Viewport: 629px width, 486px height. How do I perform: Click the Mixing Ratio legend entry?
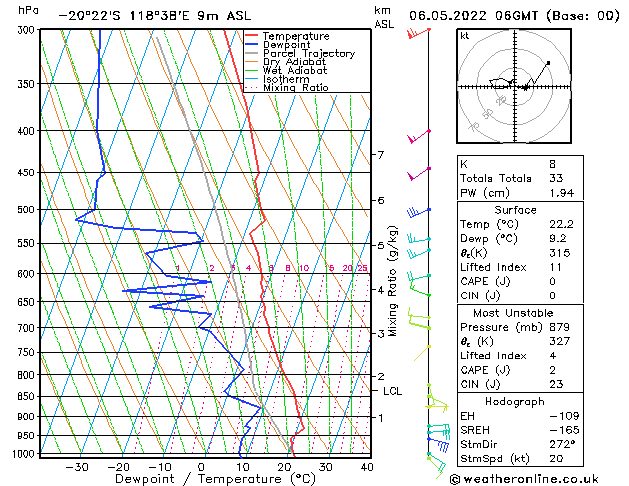point(296,87)
